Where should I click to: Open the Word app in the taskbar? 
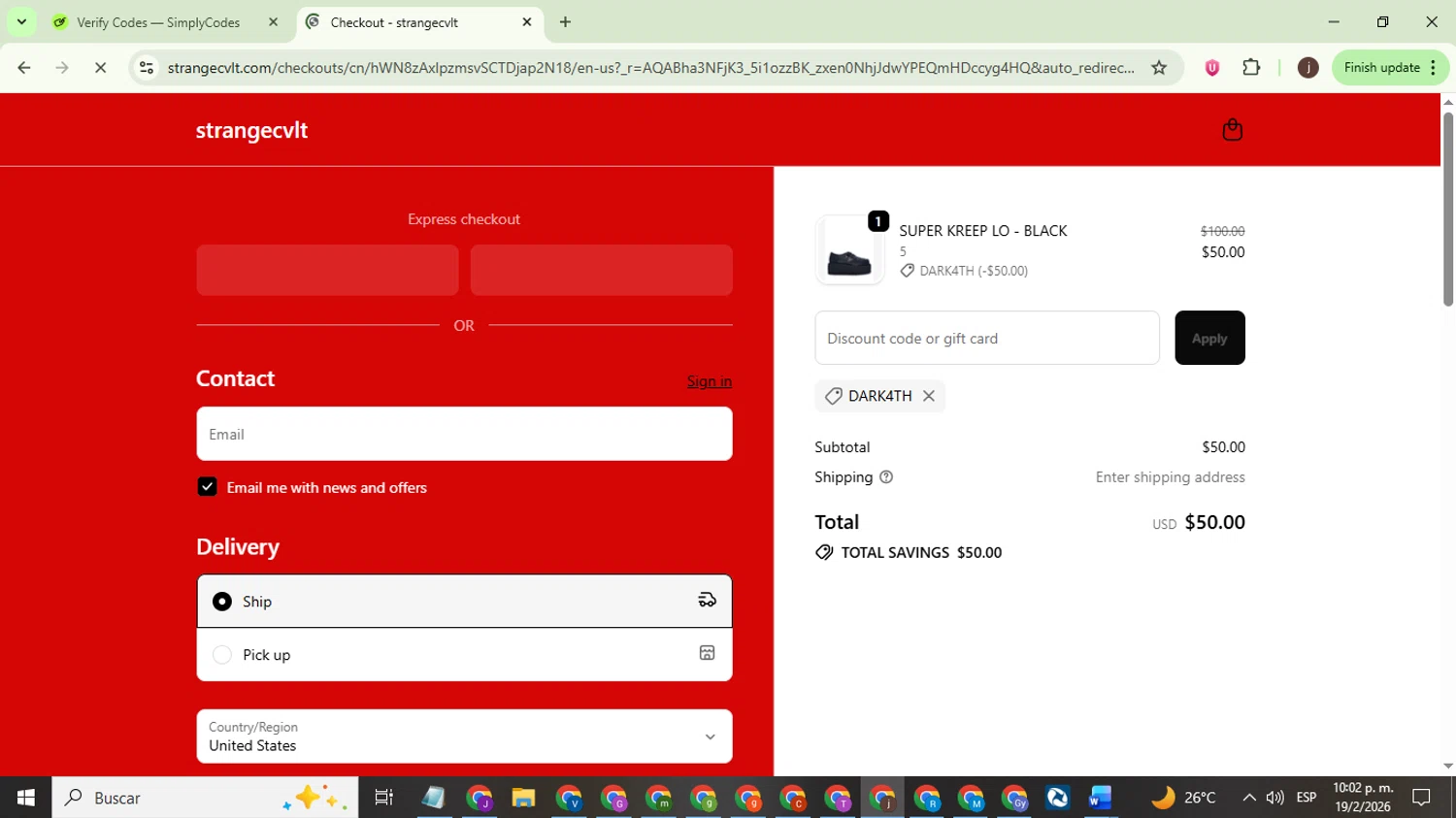point(1100,798)
